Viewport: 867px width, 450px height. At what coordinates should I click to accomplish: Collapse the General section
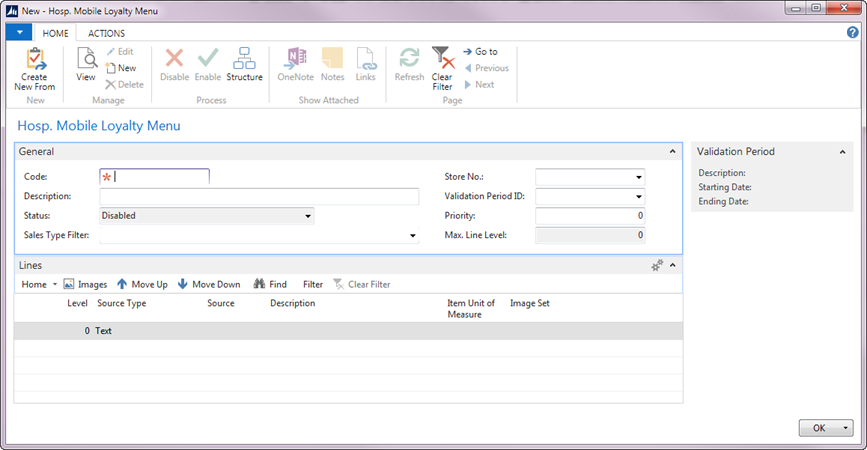tap(673, 151)
